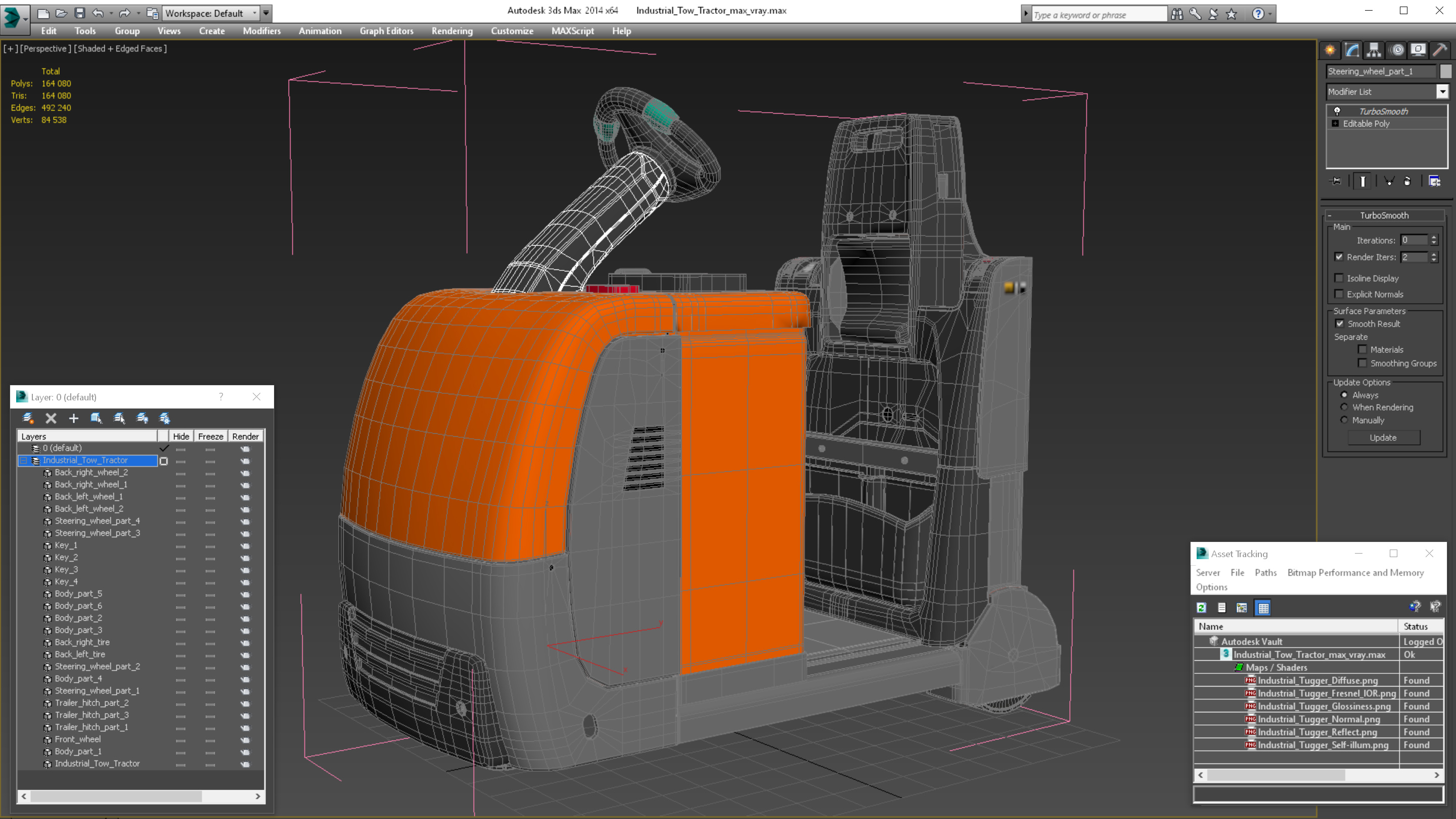Select the Manually update option
The image size is (1456, 819).
click(1344, 420)
